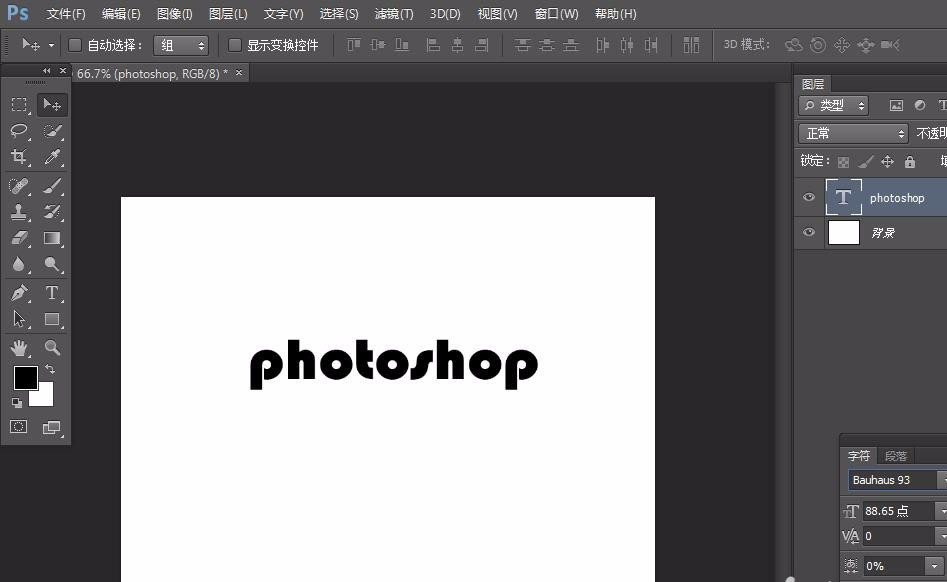Open the foreground color black swatch
Viewport: 947px width, 582px height.
coord(26,378)
